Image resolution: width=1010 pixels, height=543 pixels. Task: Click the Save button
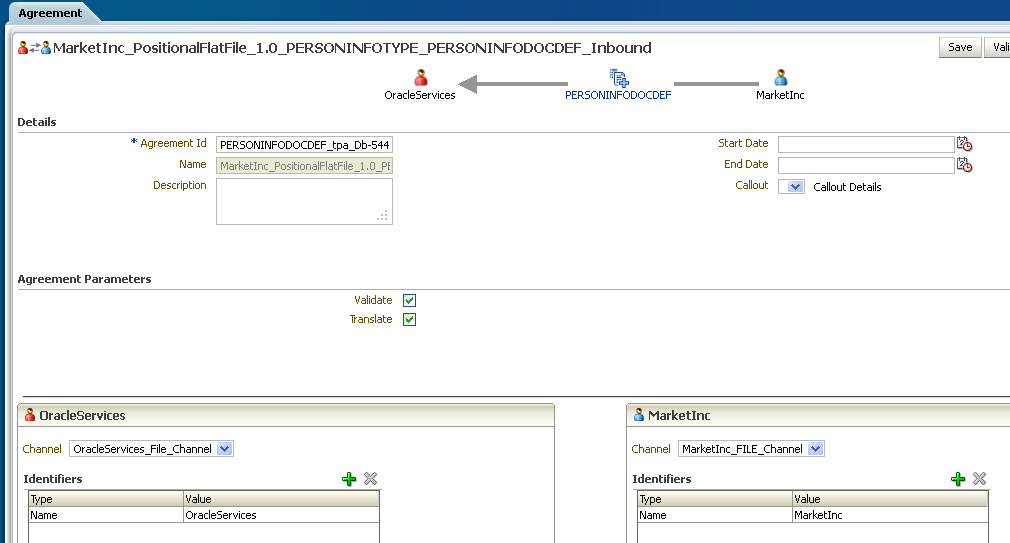(960, 47)
